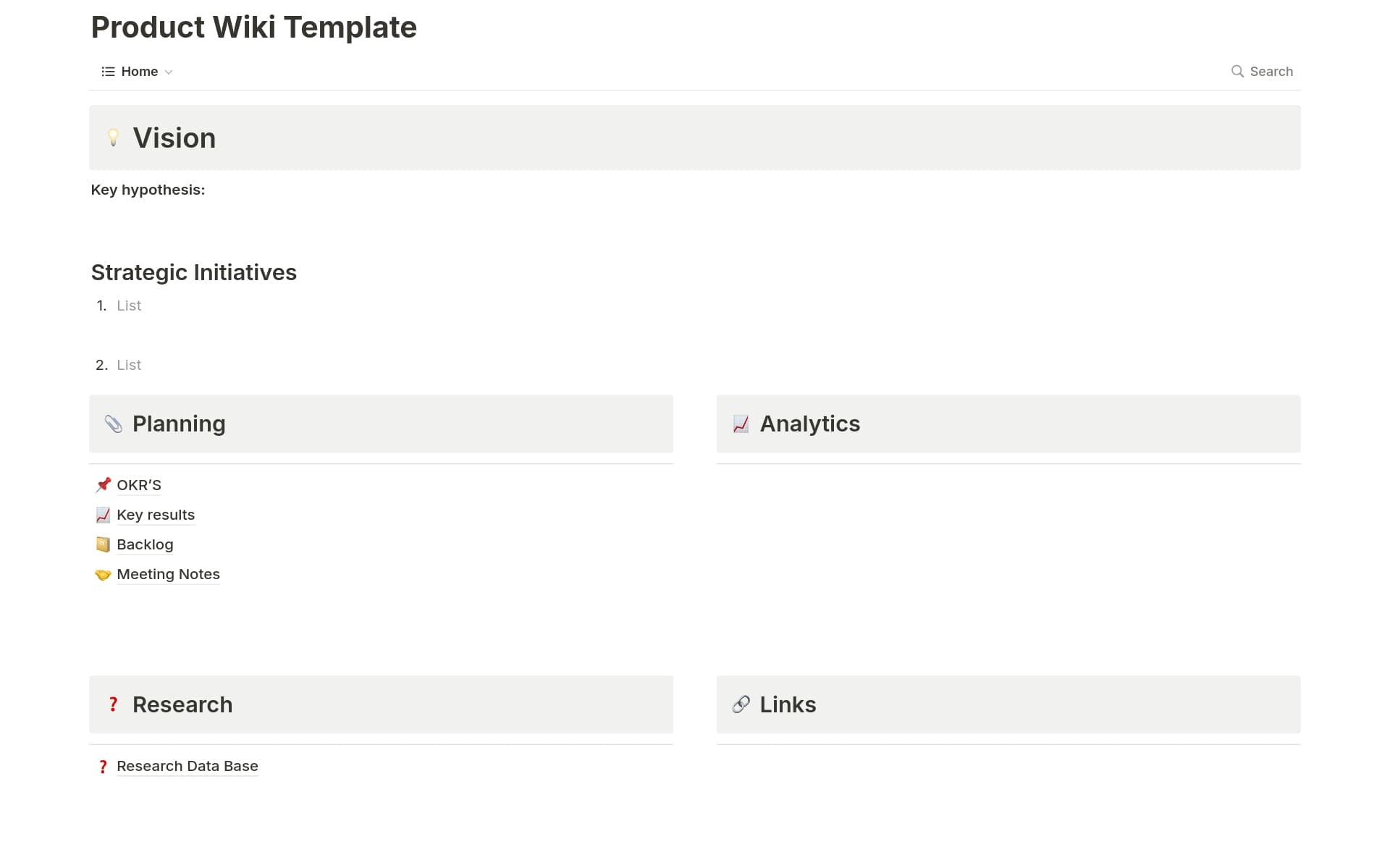The image size is (1390, 868).
Task: Select the Product Wiki Template title
Action: 253,27
